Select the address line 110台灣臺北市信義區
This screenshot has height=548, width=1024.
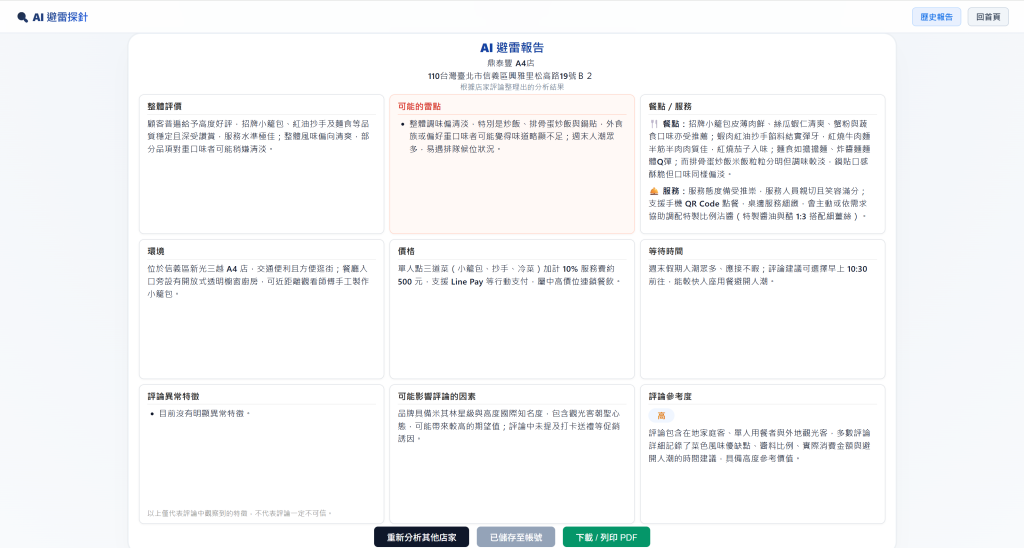[x=510, y=76]
